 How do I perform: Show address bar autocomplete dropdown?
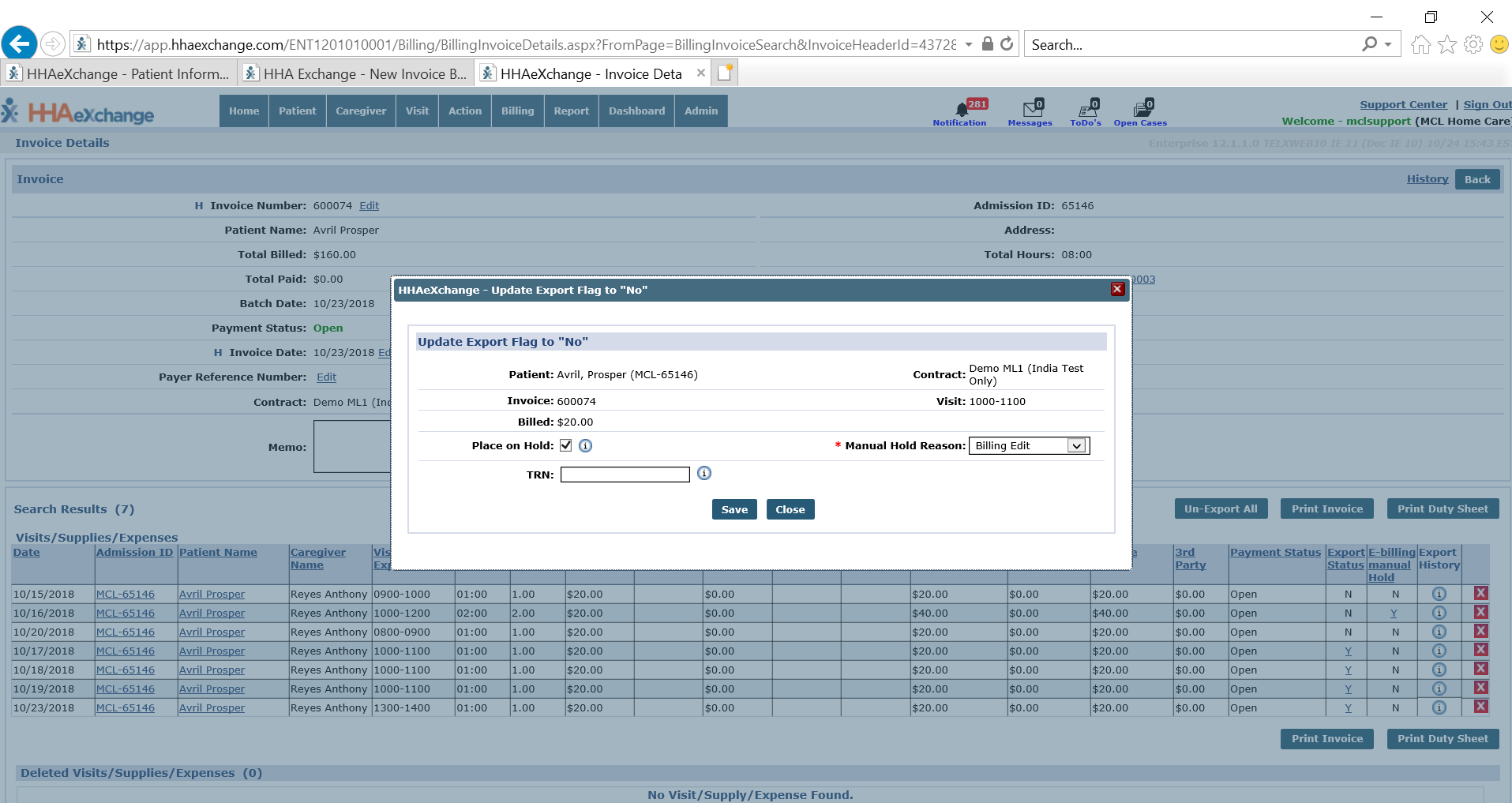pos(968,44)
